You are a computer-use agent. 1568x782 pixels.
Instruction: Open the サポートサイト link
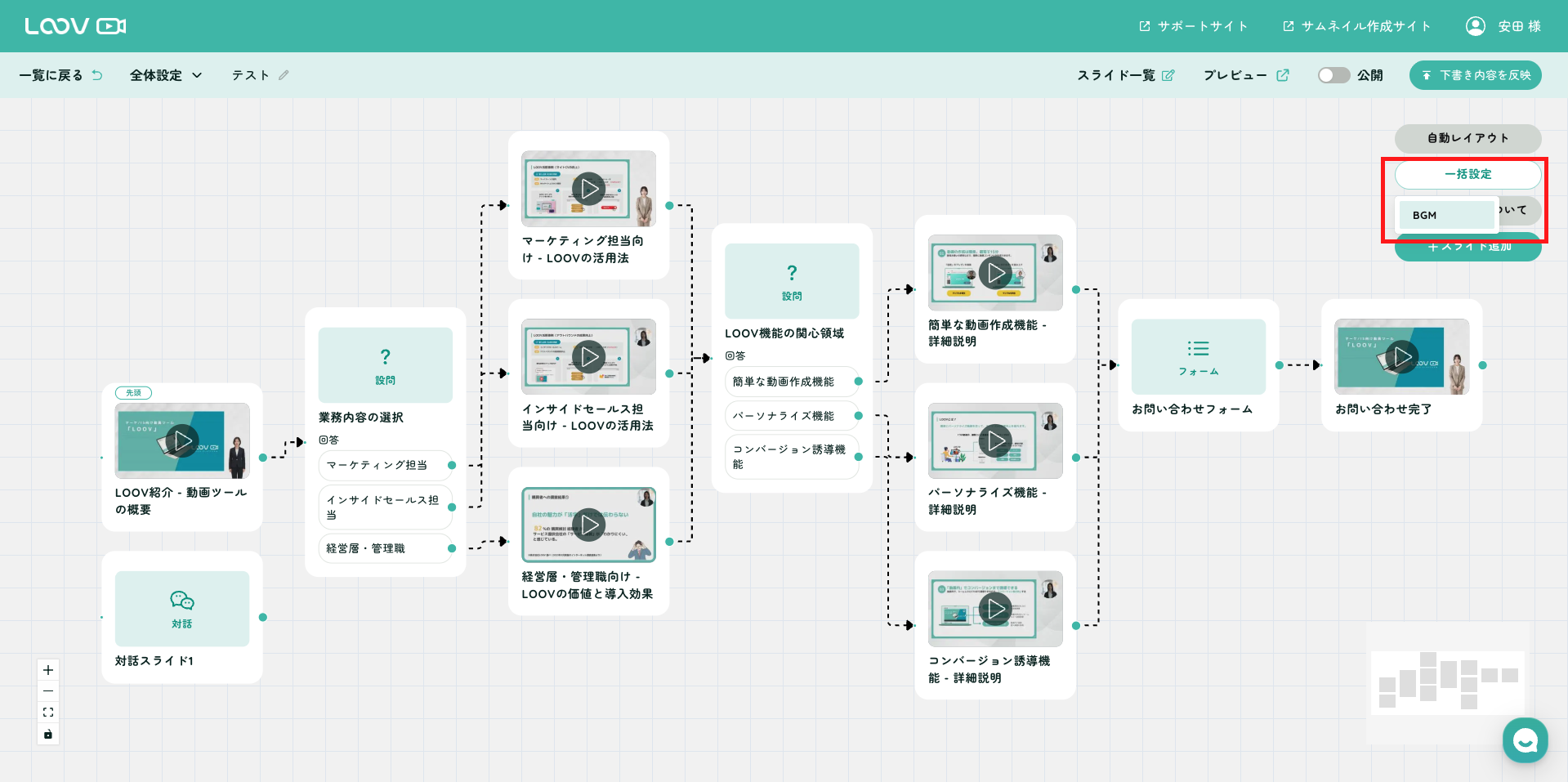(x=1194, y=26)
